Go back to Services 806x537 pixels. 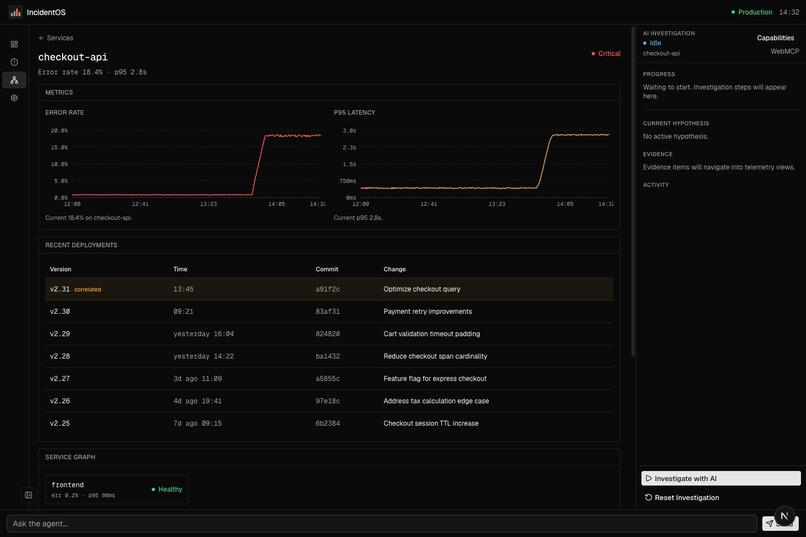[56, 38]
